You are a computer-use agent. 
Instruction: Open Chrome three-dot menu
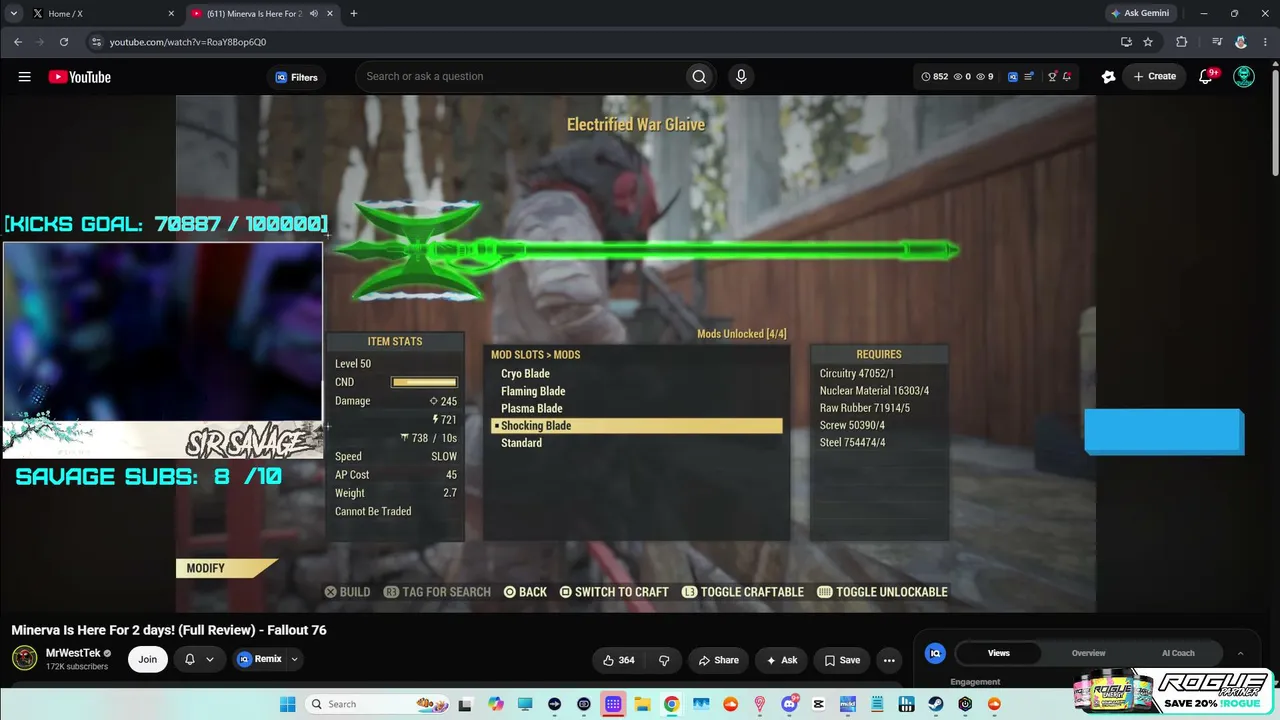point(1263,42)
